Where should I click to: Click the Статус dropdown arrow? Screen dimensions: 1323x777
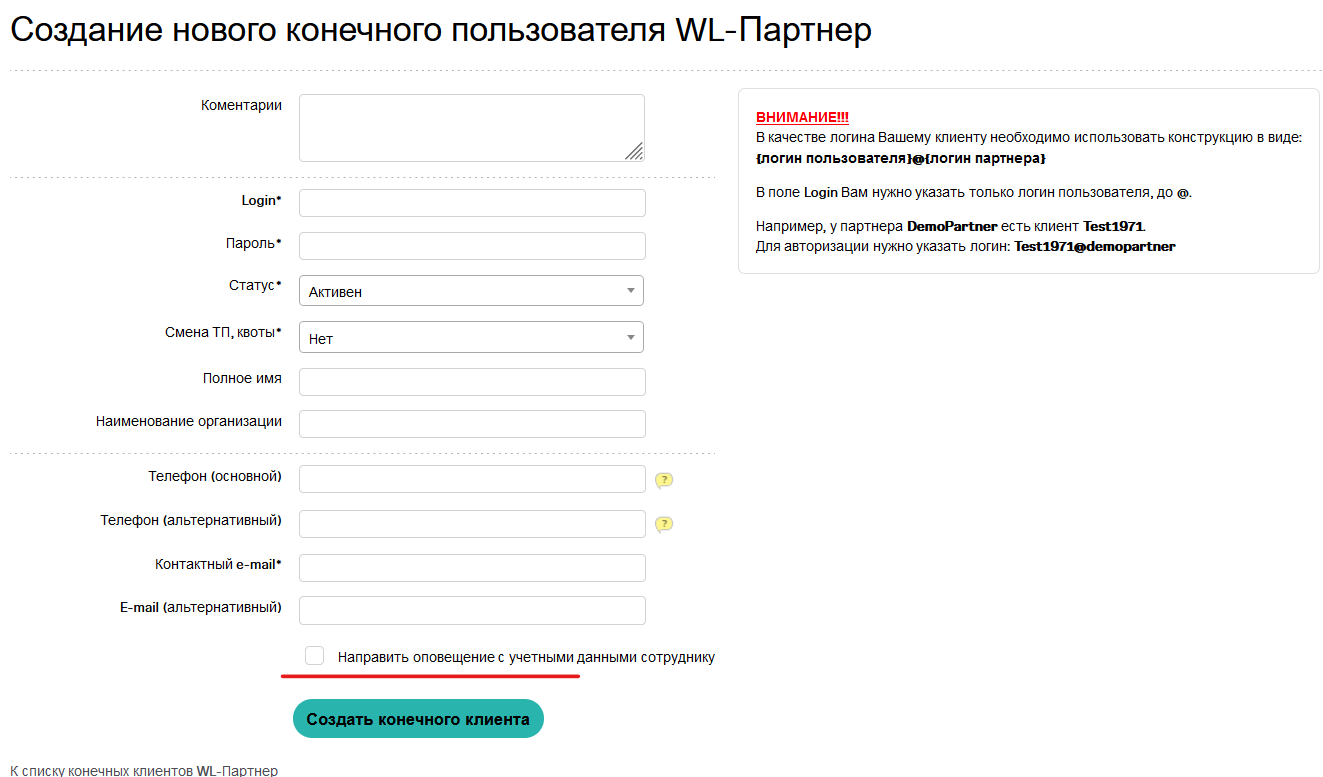tap(630, 291)
